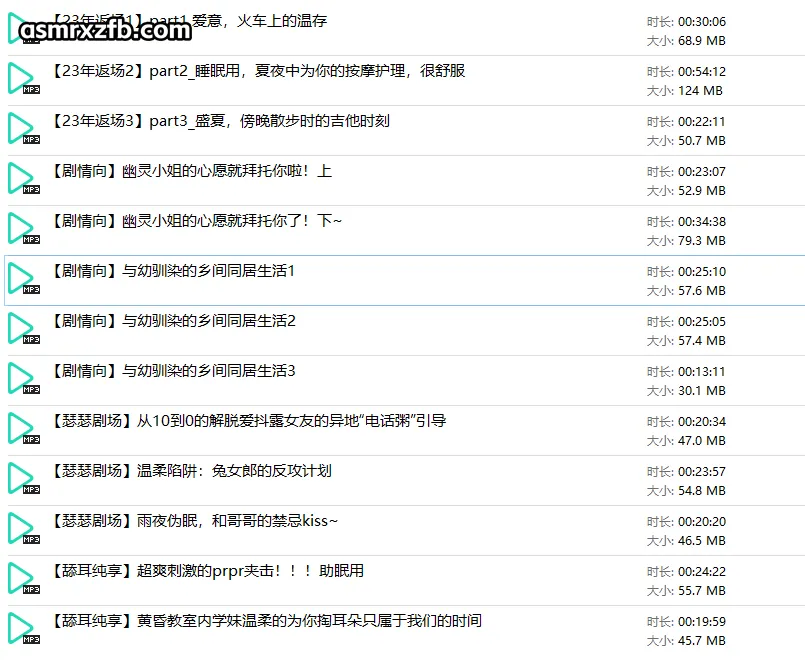Select 【剧情向】与幼驯染的乡间同居生活3

tap(174, 371)
